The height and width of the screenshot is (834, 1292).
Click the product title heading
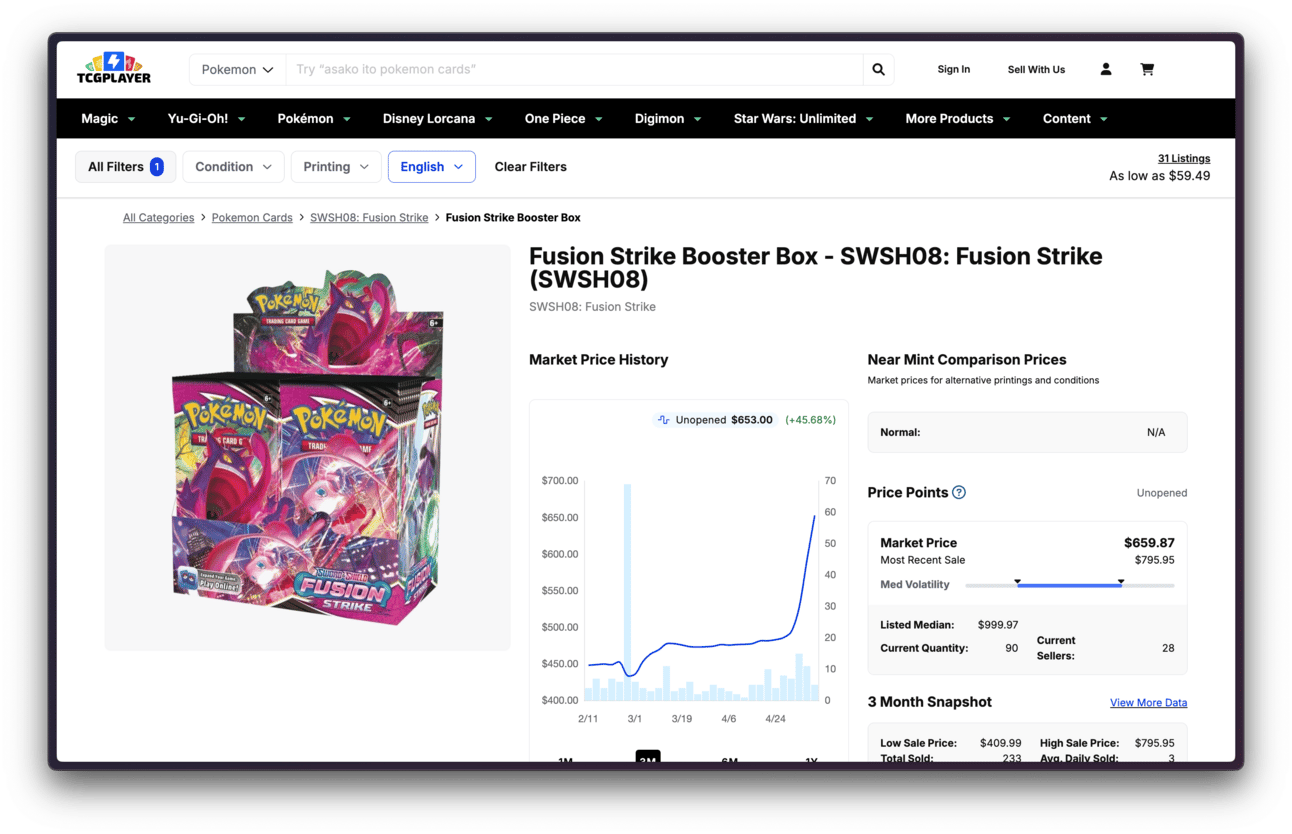point(816,267)
